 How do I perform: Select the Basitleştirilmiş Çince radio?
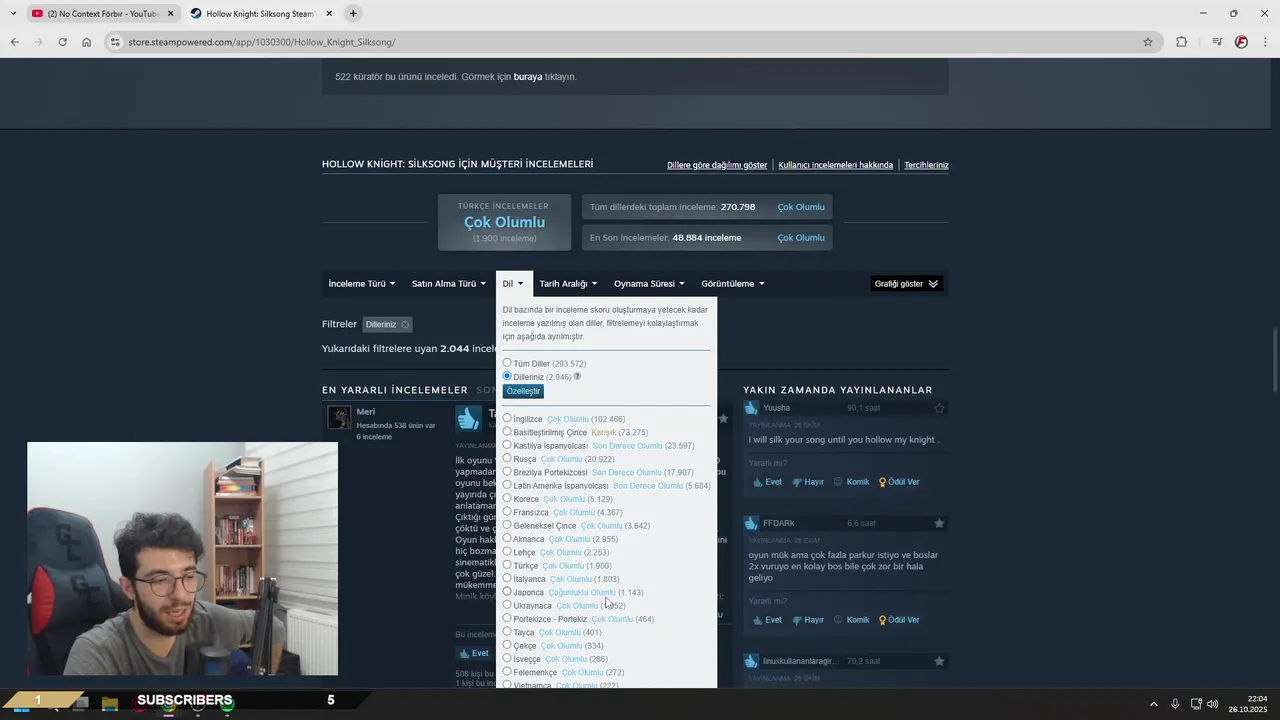[x=507, y=432]
